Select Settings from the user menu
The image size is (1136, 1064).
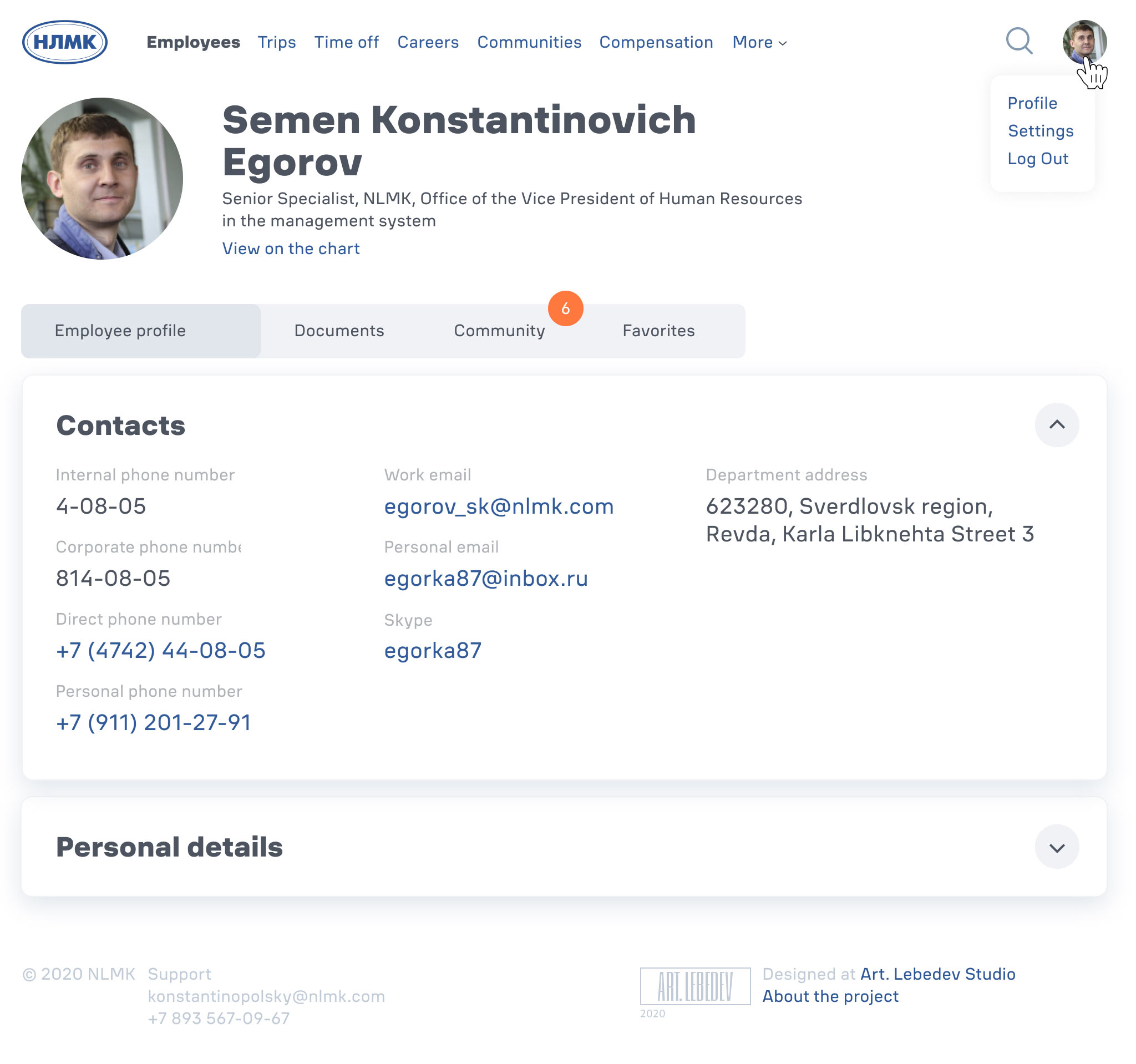pyautogui.click(x=1040, y=131)
